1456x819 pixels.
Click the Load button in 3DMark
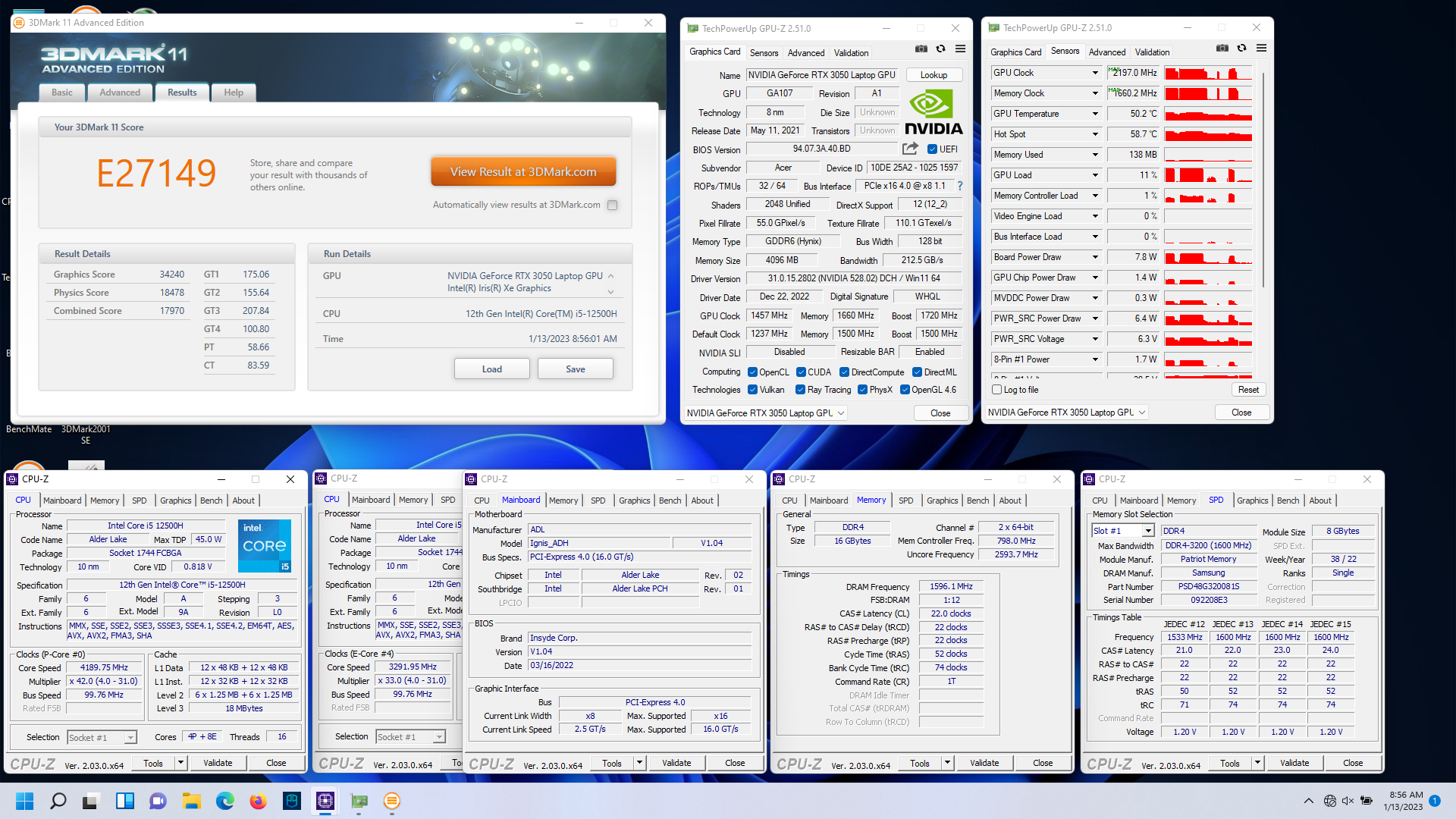pyautogui.click(x=492, y=369)
